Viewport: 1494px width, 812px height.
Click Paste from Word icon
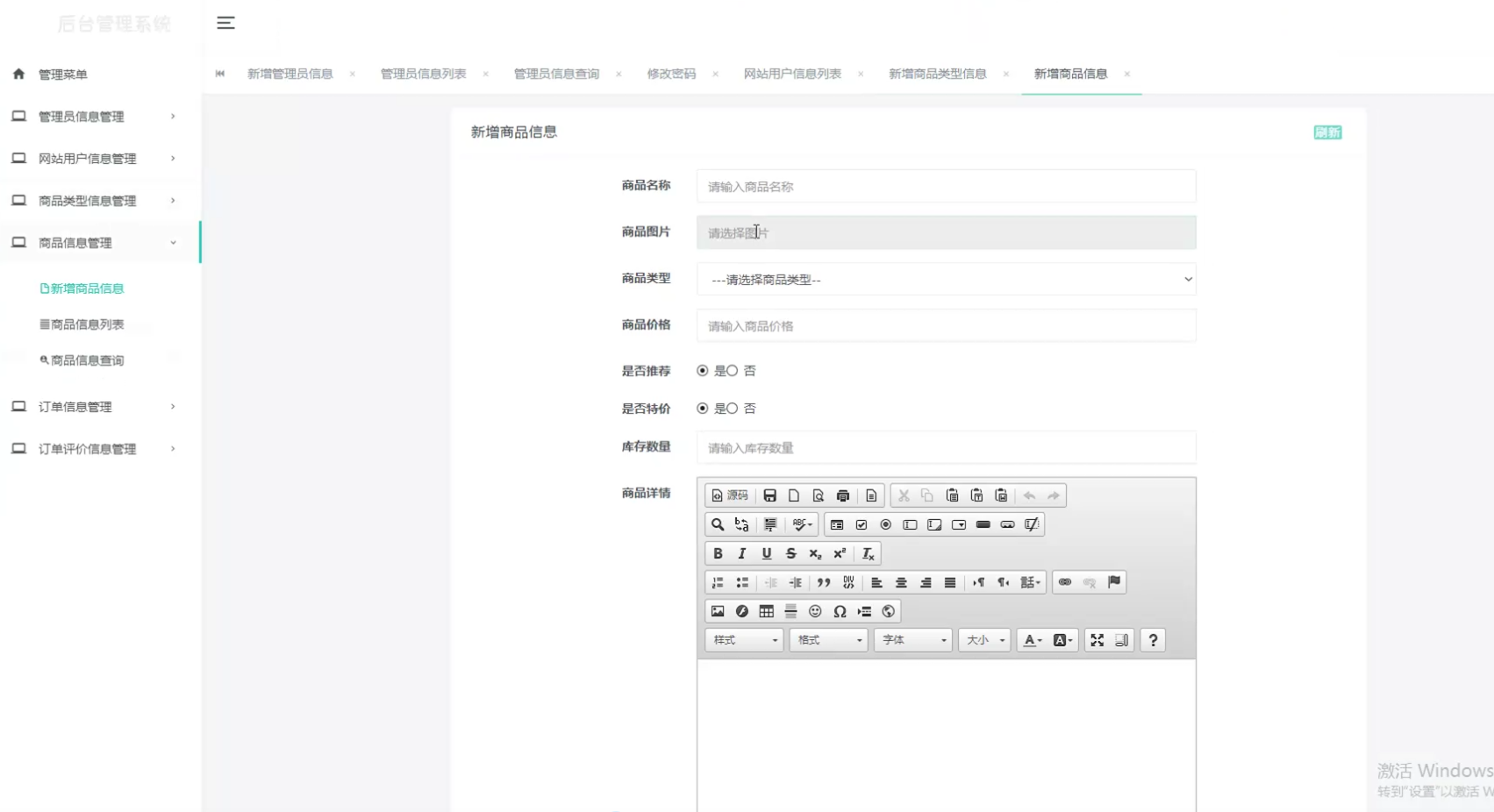[x=1001, y=495]
